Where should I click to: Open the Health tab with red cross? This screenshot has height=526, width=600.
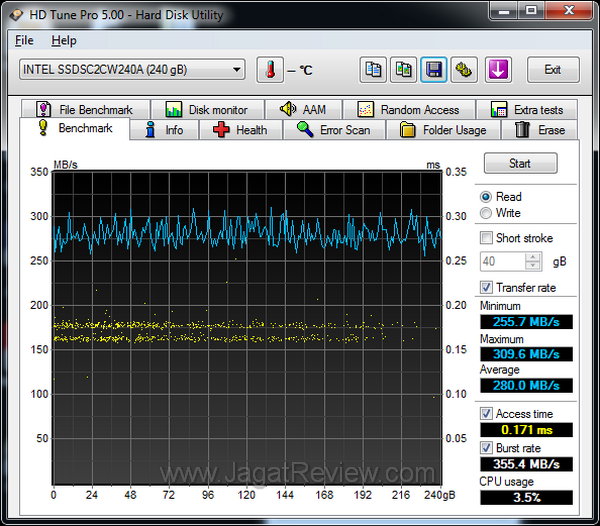coord(239,130)
